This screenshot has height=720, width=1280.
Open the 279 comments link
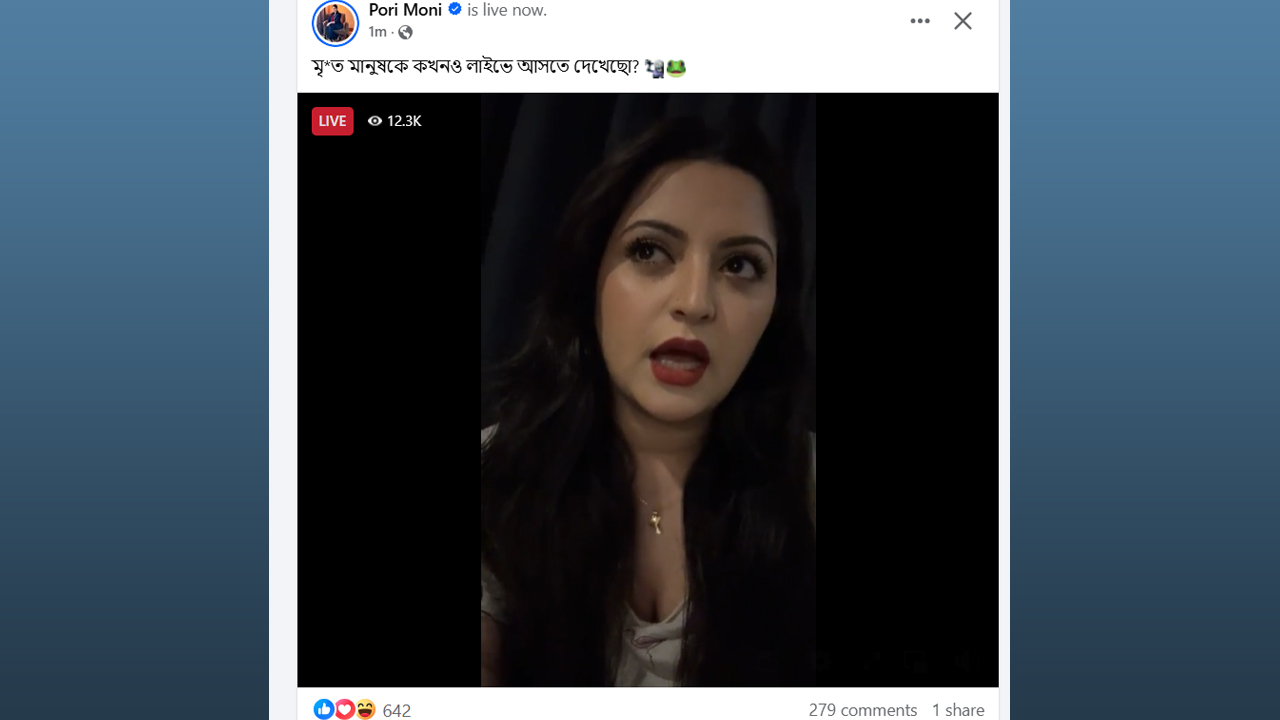tap(862, 710)
